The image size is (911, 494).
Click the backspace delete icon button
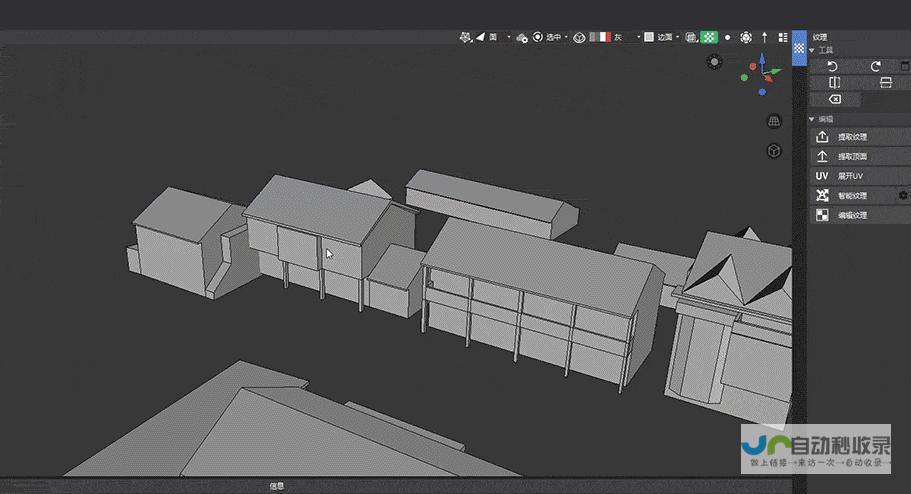pyautogui.click(x=834, y=99)
